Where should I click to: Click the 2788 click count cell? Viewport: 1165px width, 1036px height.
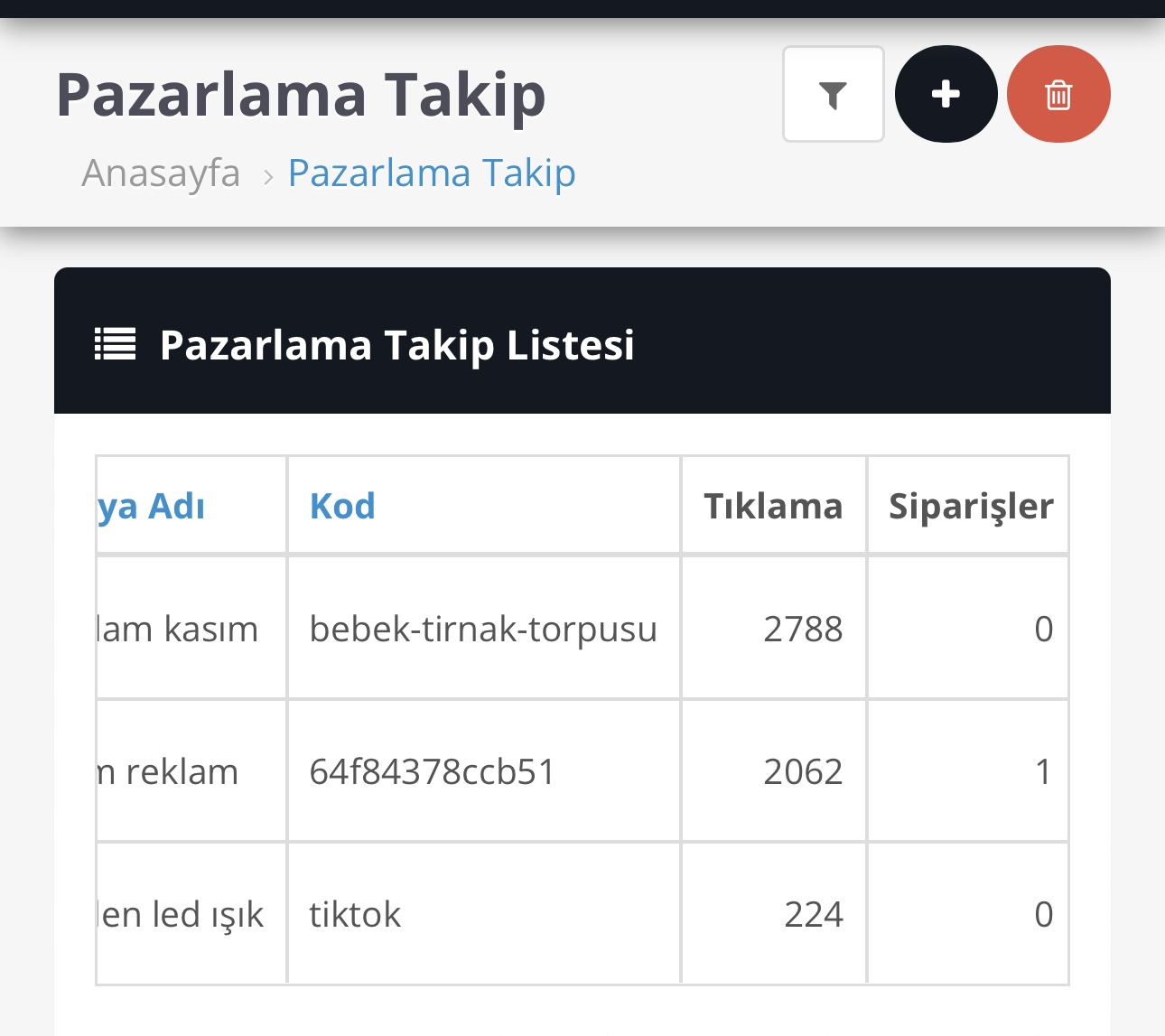point(774,628)
